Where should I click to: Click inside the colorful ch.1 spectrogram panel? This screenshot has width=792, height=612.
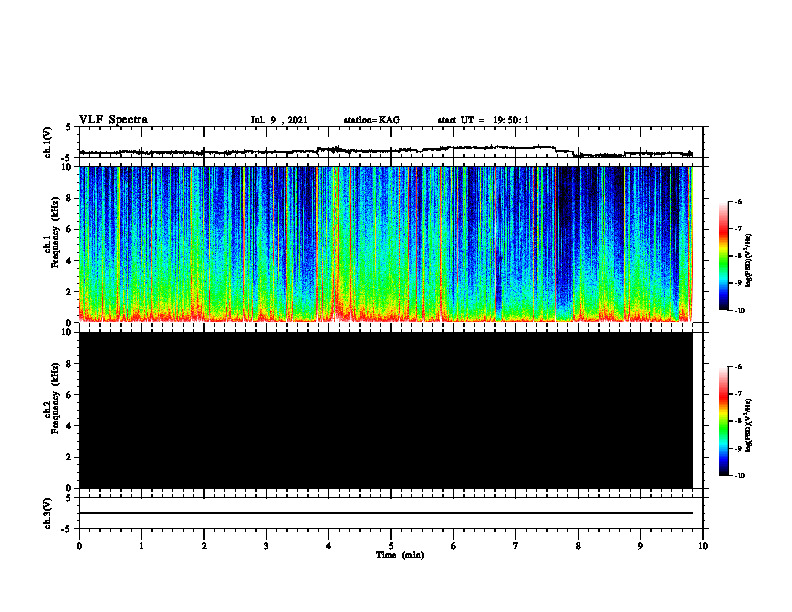click(386, 244)
